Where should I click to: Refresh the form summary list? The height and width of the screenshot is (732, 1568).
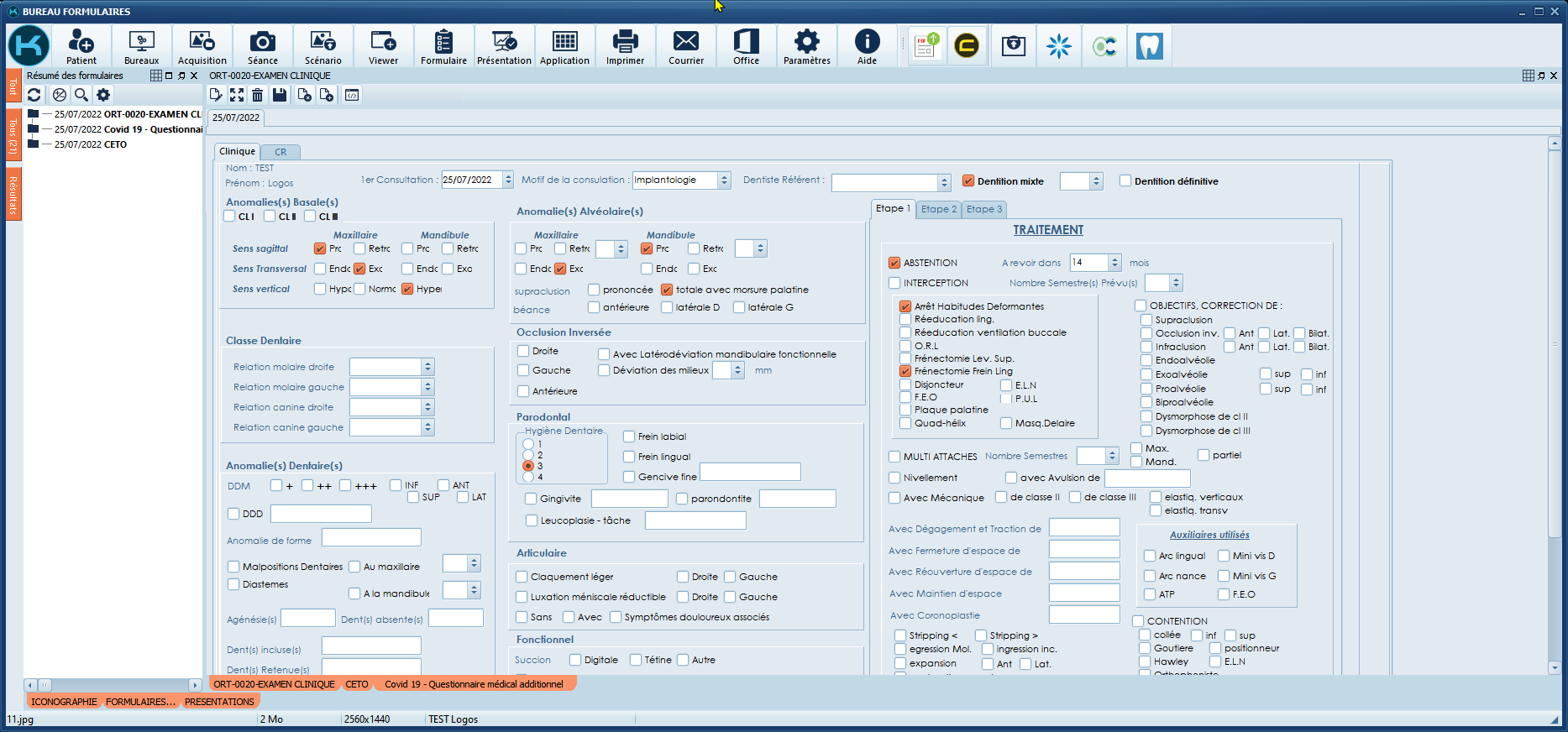(x=34, y=95)
